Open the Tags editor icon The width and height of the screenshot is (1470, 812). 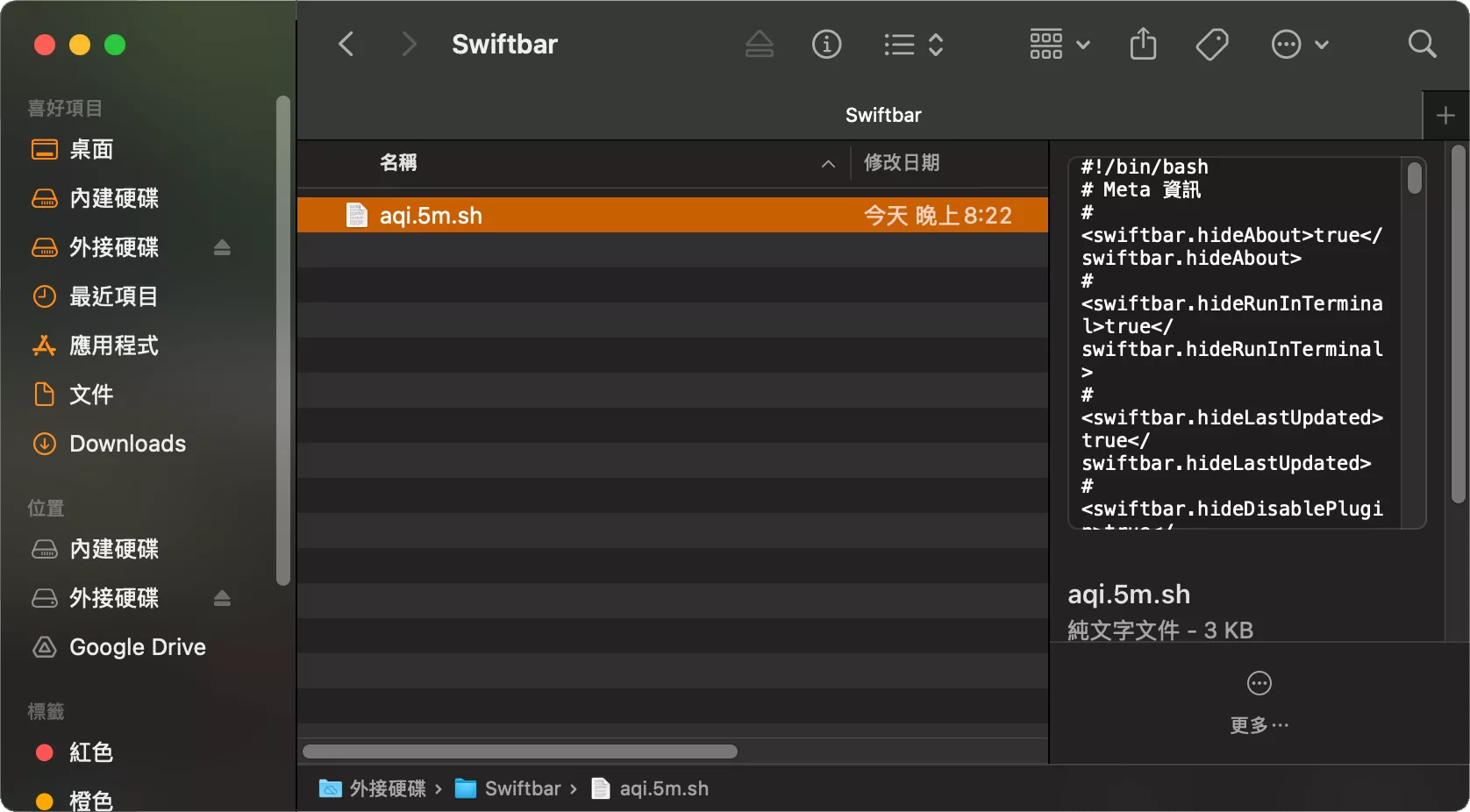click(1212, 44)
